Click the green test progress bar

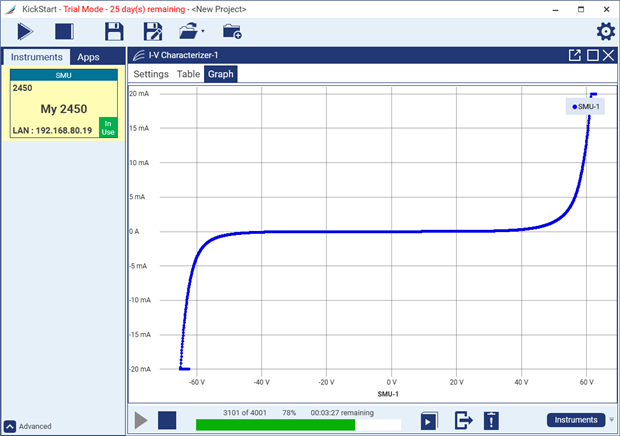(x=275, y=425)
